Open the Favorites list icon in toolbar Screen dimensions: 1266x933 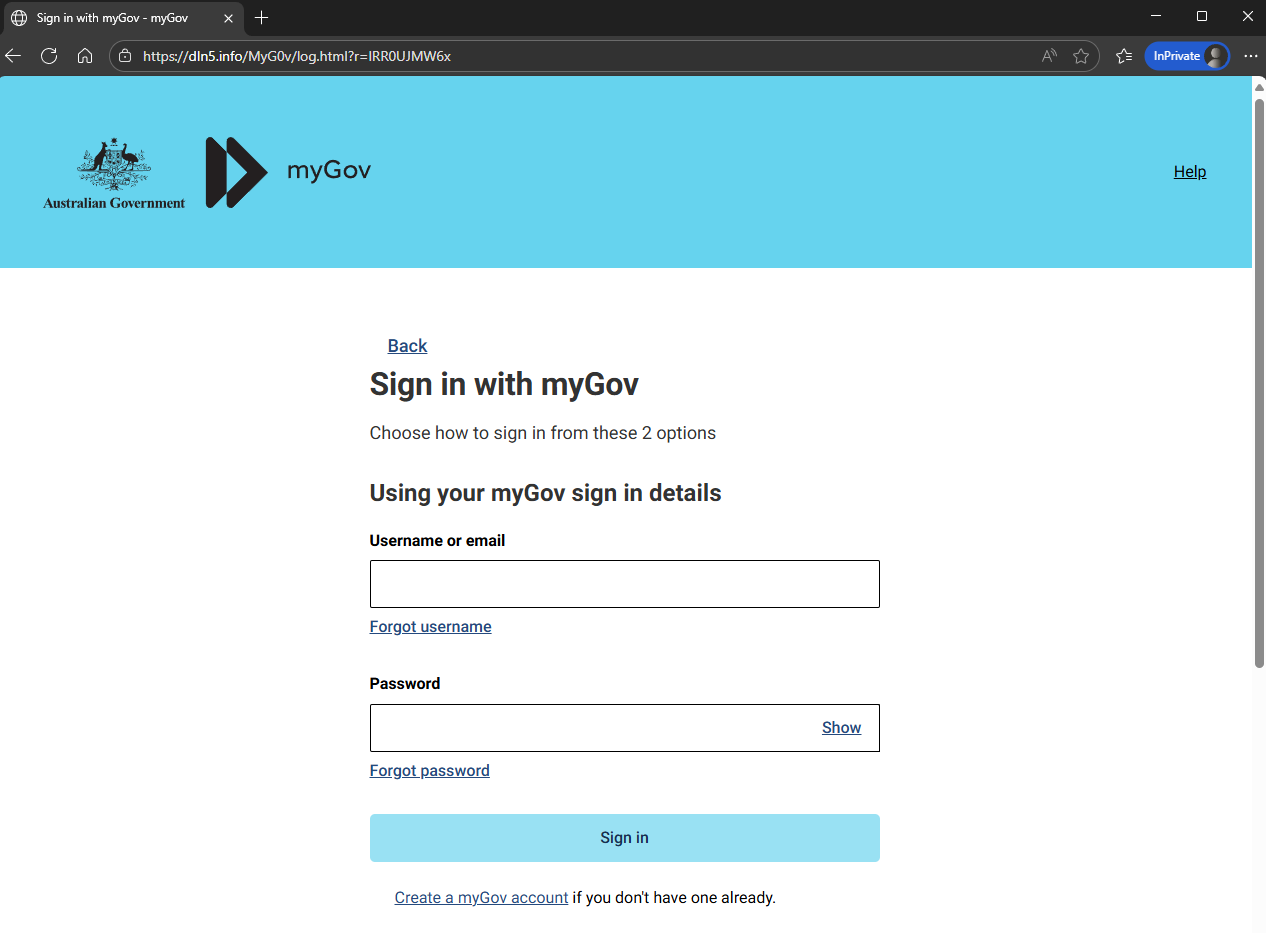click(x=1124, y=56)
